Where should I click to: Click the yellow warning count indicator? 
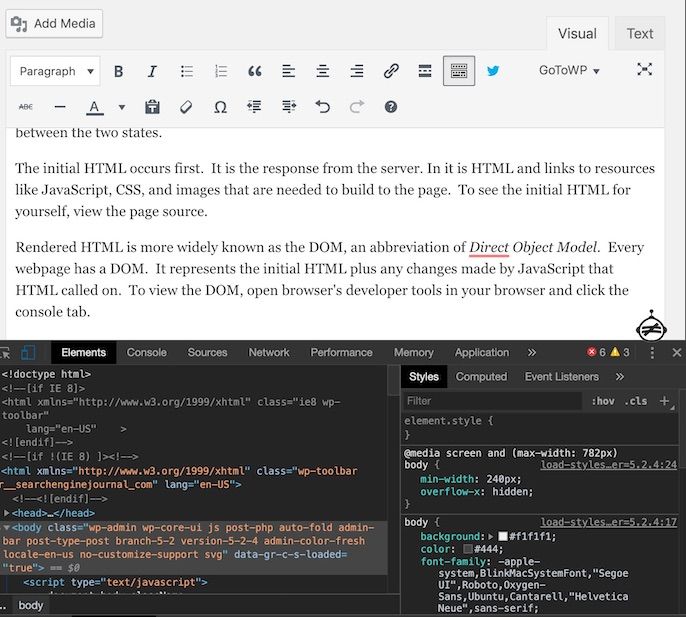[620, 352]
